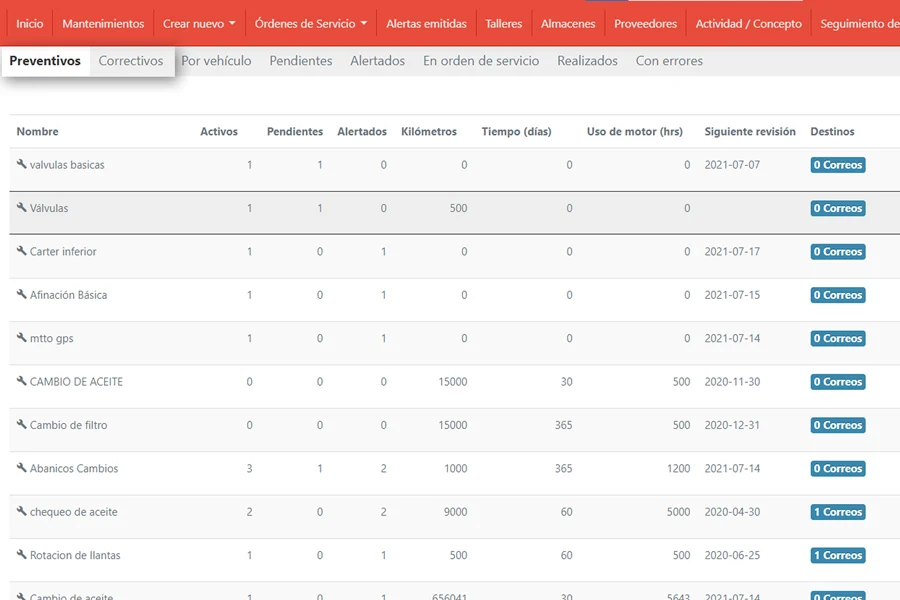
Task: Click wrench icon beside CAMBIO DE ACEITE
Action: [x=22, y=381]
